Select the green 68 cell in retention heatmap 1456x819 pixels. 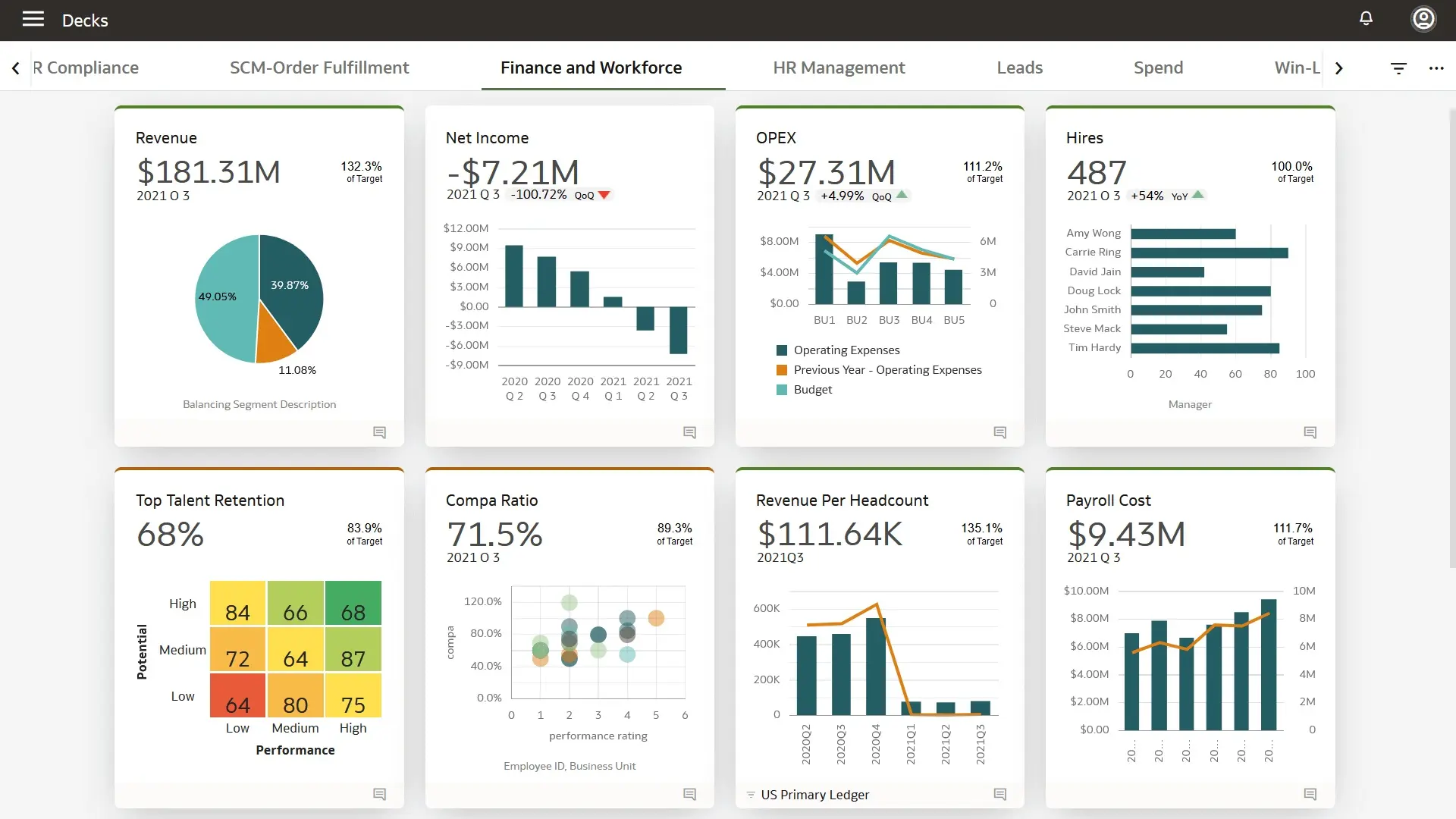click(x=353, y=604)
